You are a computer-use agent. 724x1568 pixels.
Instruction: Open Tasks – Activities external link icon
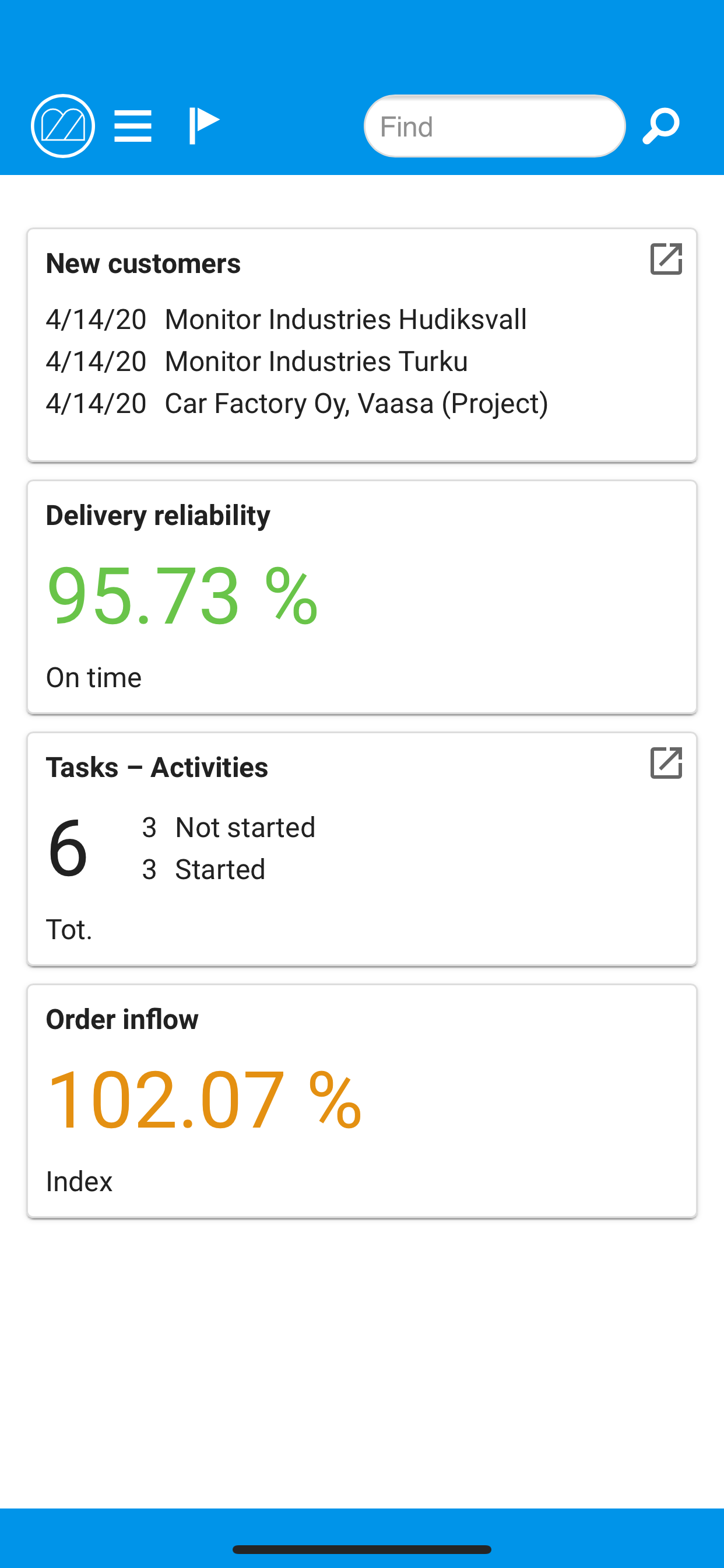[x=666, y=762]
